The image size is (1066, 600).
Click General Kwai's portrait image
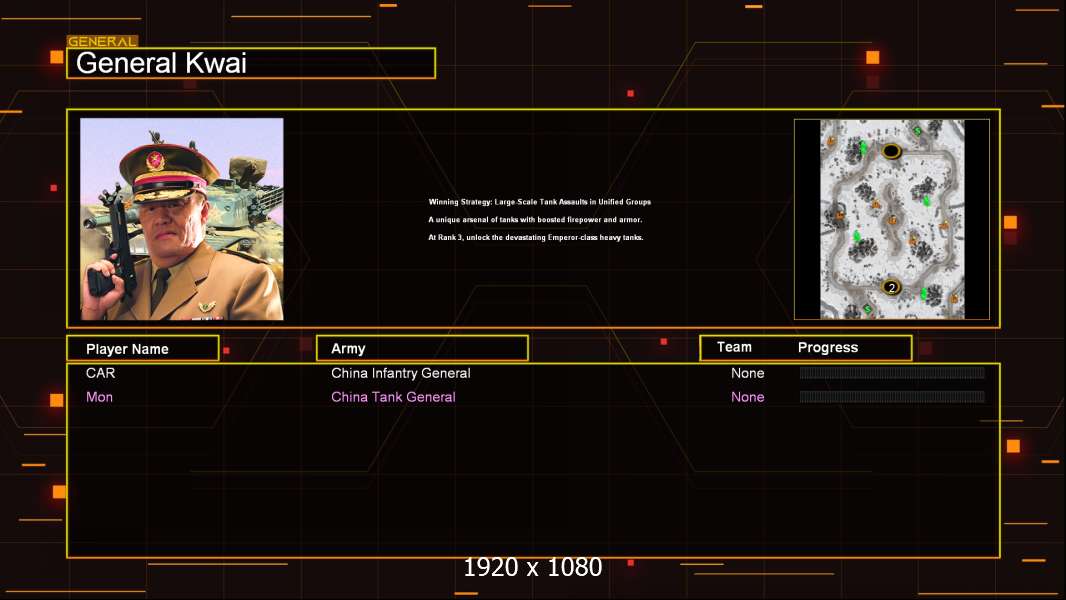[182, 219]
